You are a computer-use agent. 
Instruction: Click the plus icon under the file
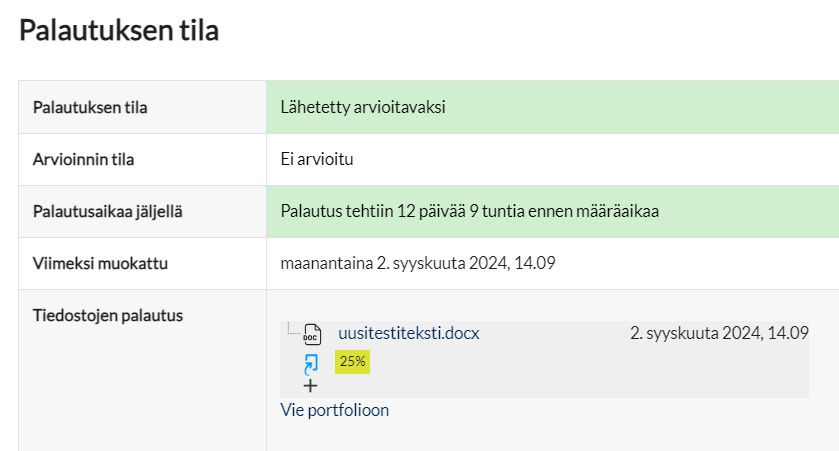[310, 385]
